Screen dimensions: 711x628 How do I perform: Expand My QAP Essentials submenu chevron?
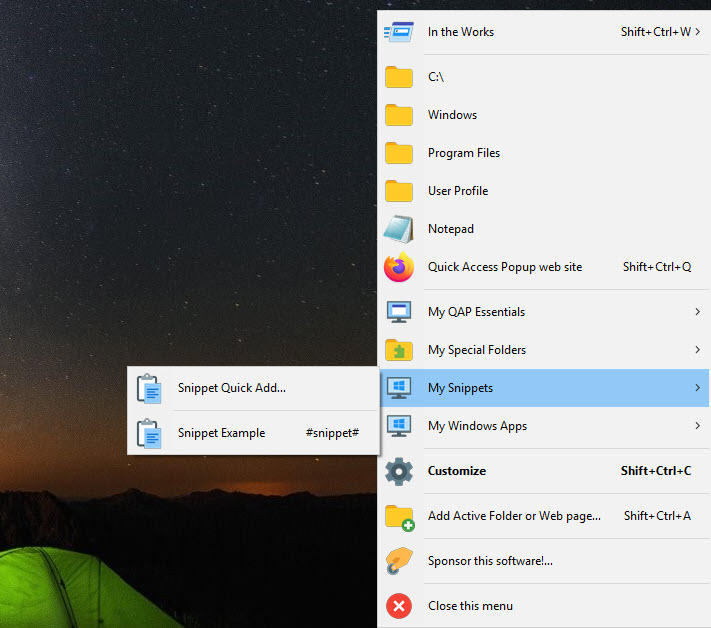coord(698,312)
